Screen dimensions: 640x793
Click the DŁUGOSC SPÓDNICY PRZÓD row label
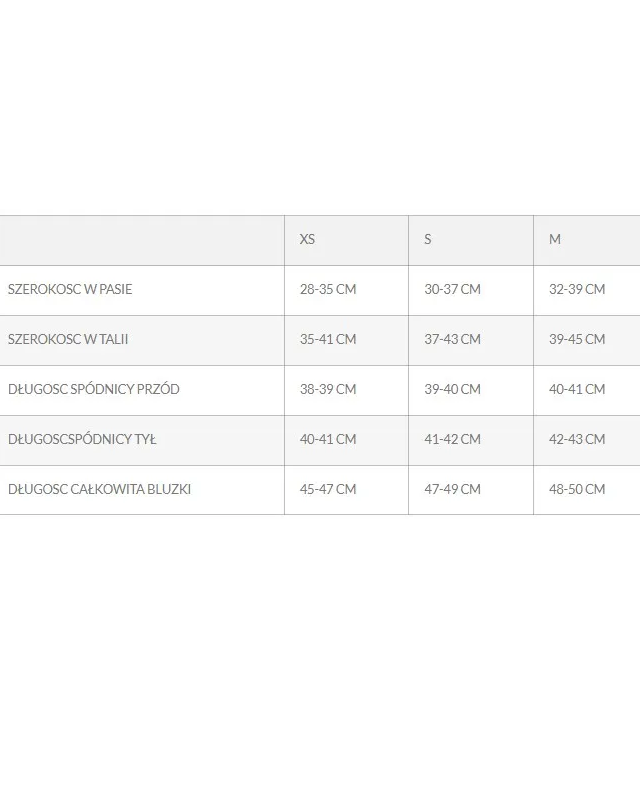point(94,389)
